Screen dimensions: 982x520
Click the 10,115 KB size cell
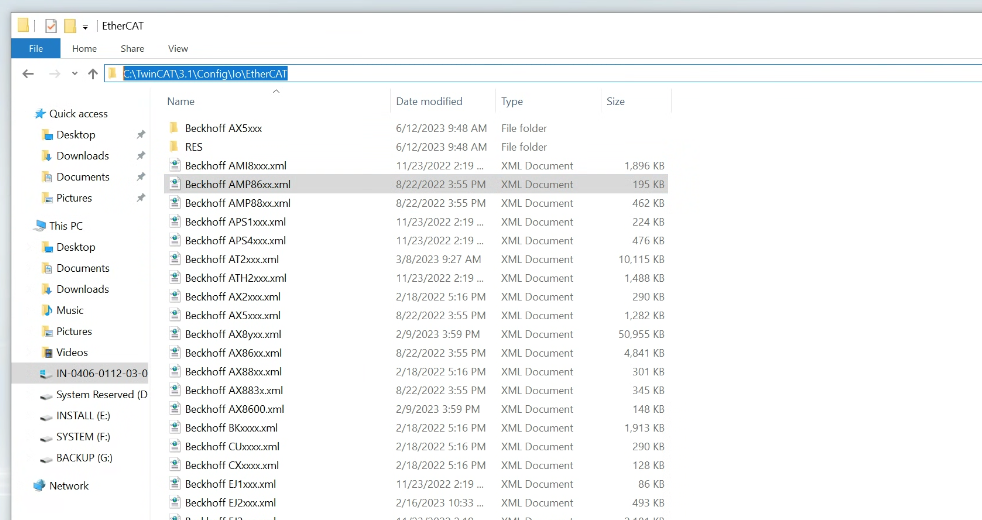click(x=641, y=259)
